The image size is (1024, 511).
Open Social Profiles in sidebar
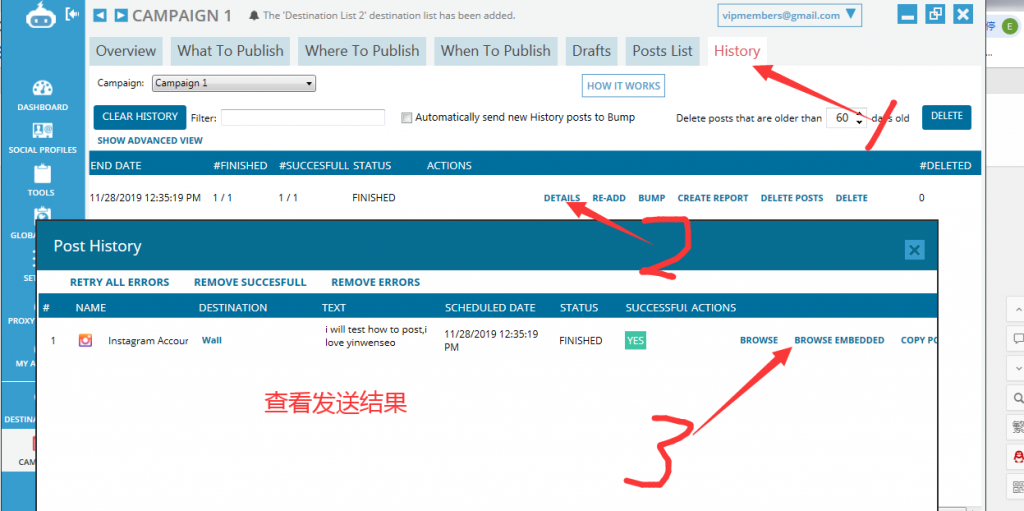(x=42, y=137)
